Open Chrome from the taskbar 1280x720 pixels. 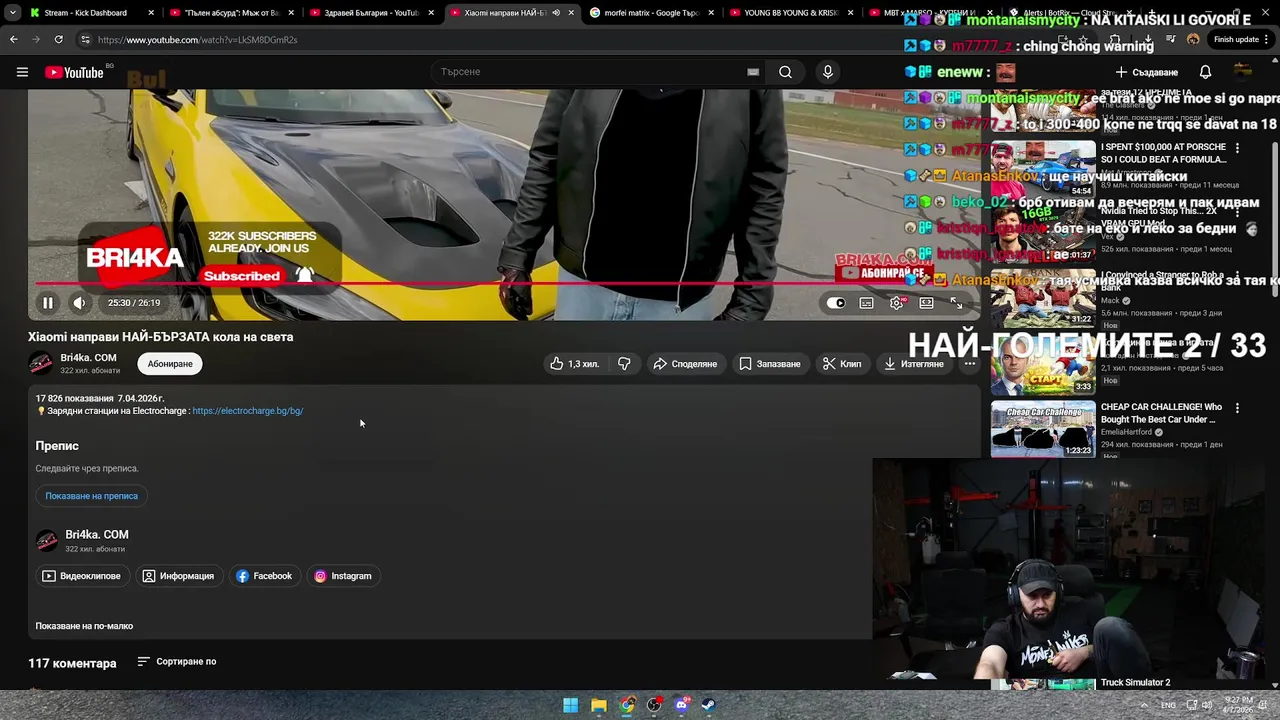click(626, 705)
